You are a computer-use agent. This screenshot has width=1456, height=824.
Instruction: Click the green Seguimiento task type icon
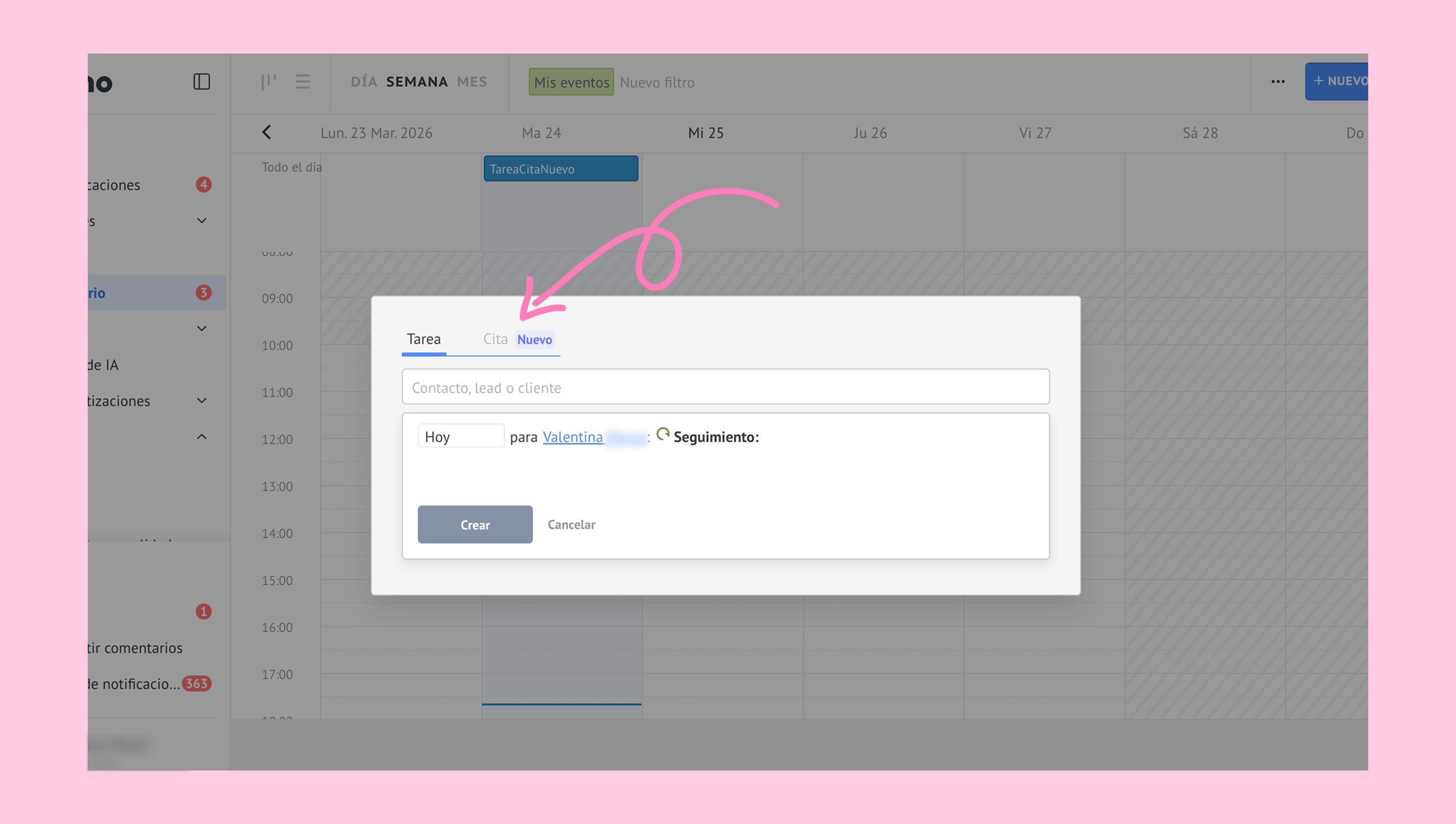tap(662, 434)
